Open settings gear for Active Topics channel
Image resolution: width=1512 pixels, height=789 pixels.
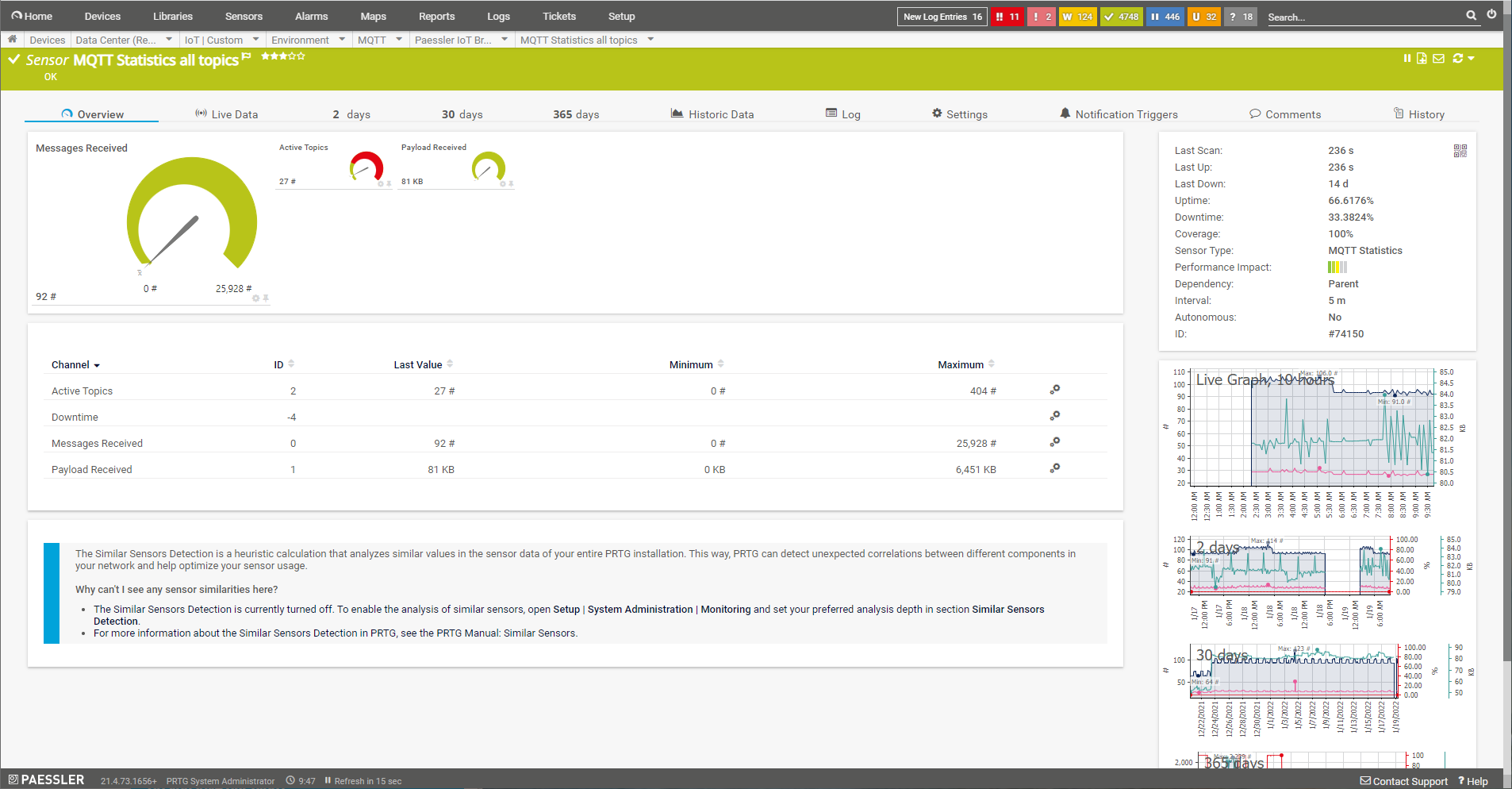[x=1054, y=390]
